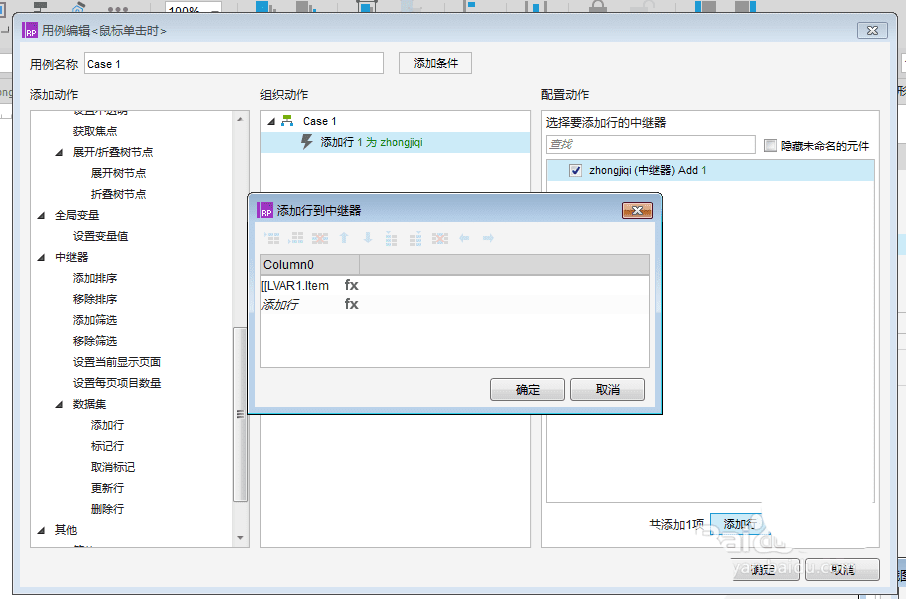Click the move row up arrow icon
Screen dimensions: 906x599
click(344, 238)
